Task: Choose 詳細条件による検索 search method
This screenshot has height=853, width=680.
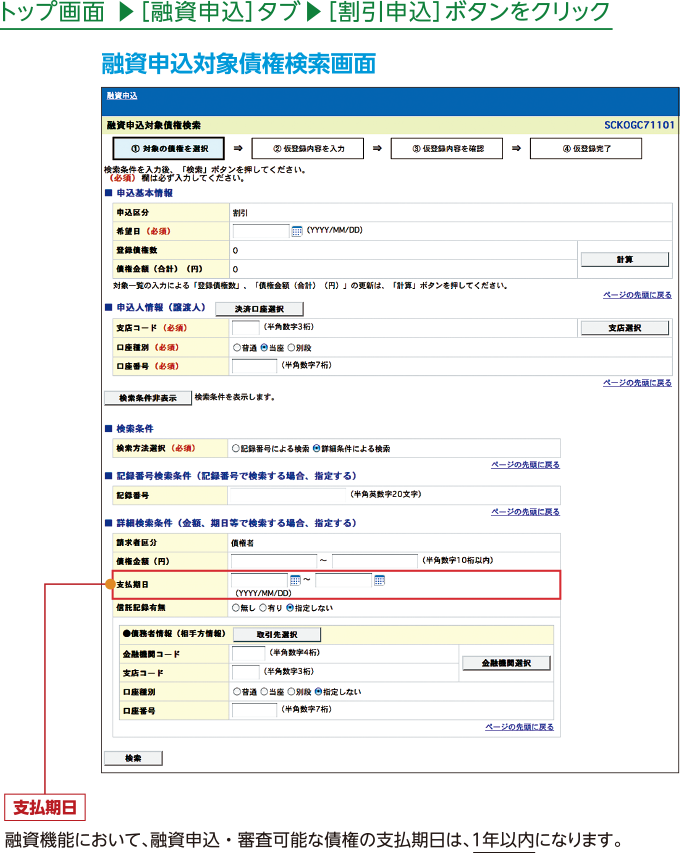Action: pyautogui.click(x=316, y=448)
